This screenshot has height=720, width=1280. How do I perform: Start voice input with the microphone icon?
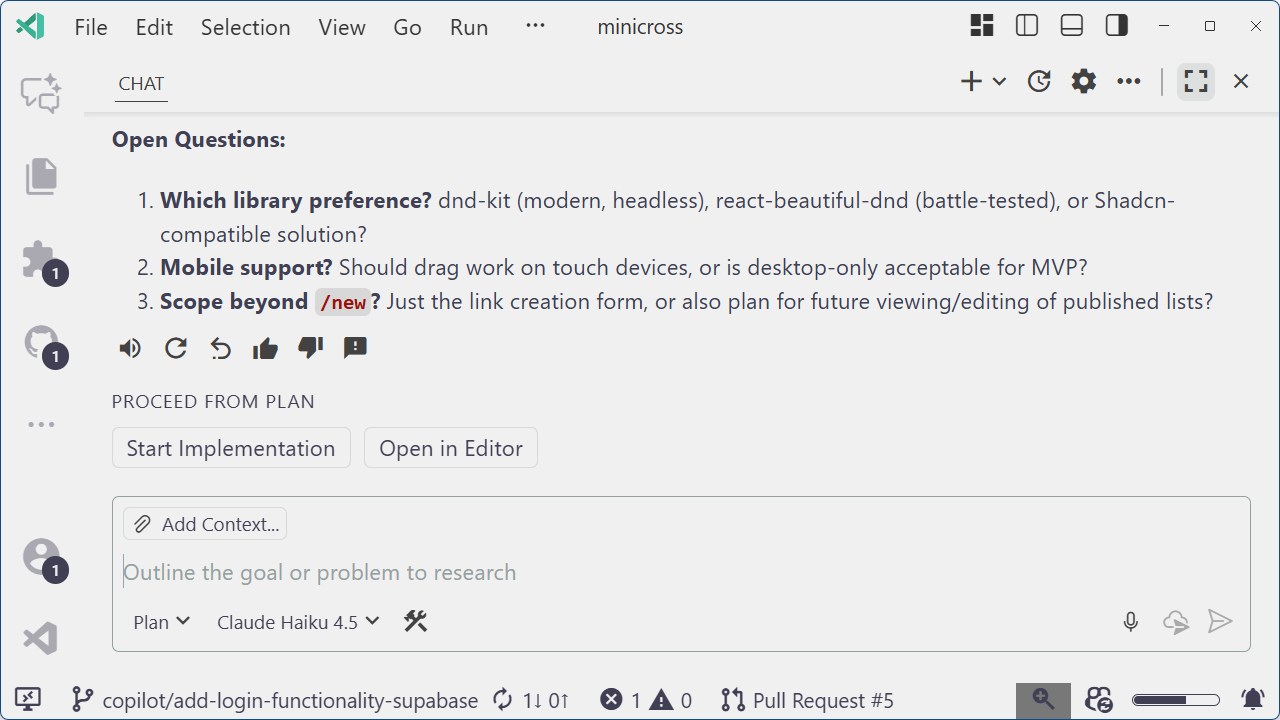click(x=1130, y=621)
